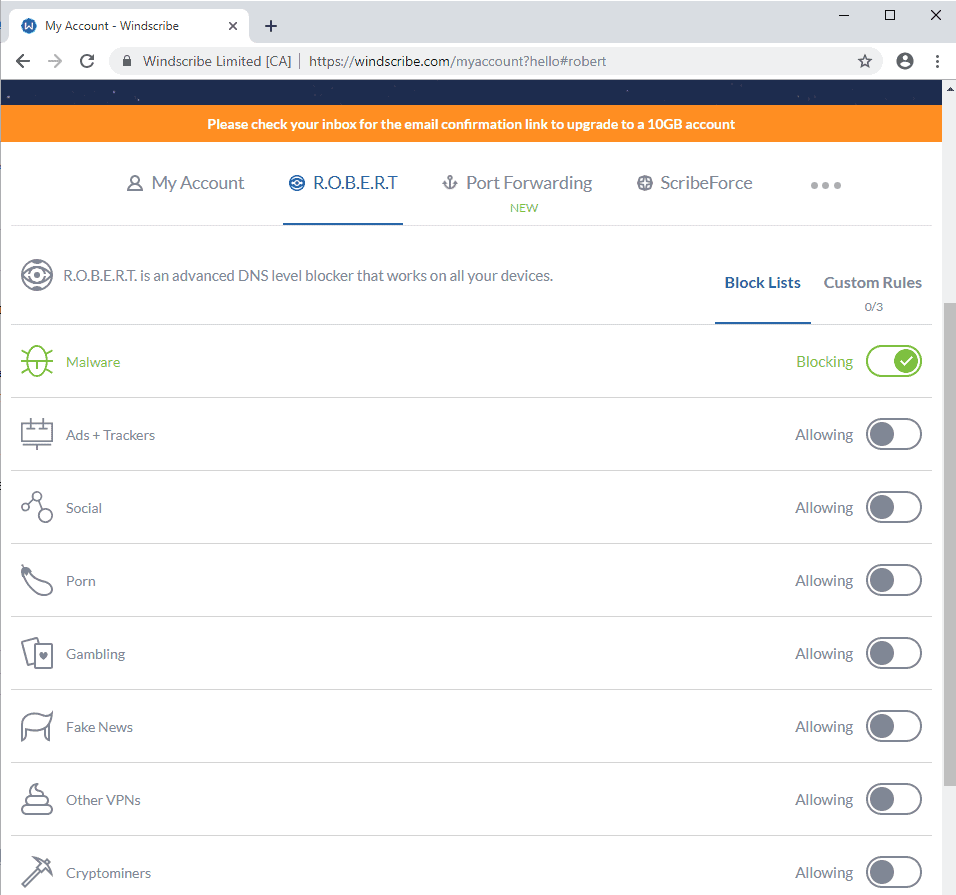Click the Fake News hair icon
The width and height of the screenshot is (956, 895).
[37, 727]
